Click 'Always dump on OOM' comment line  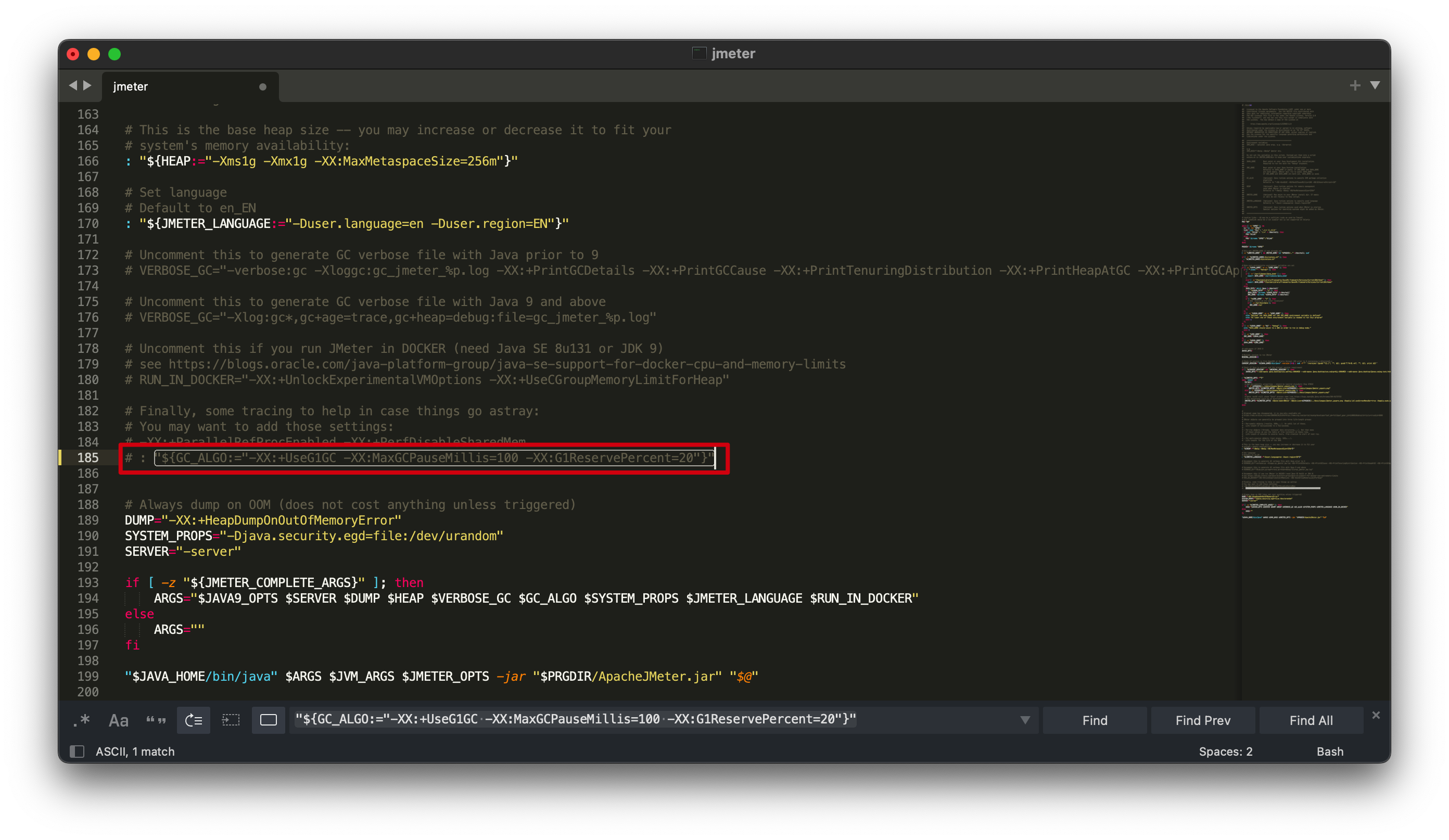(350, 505)
